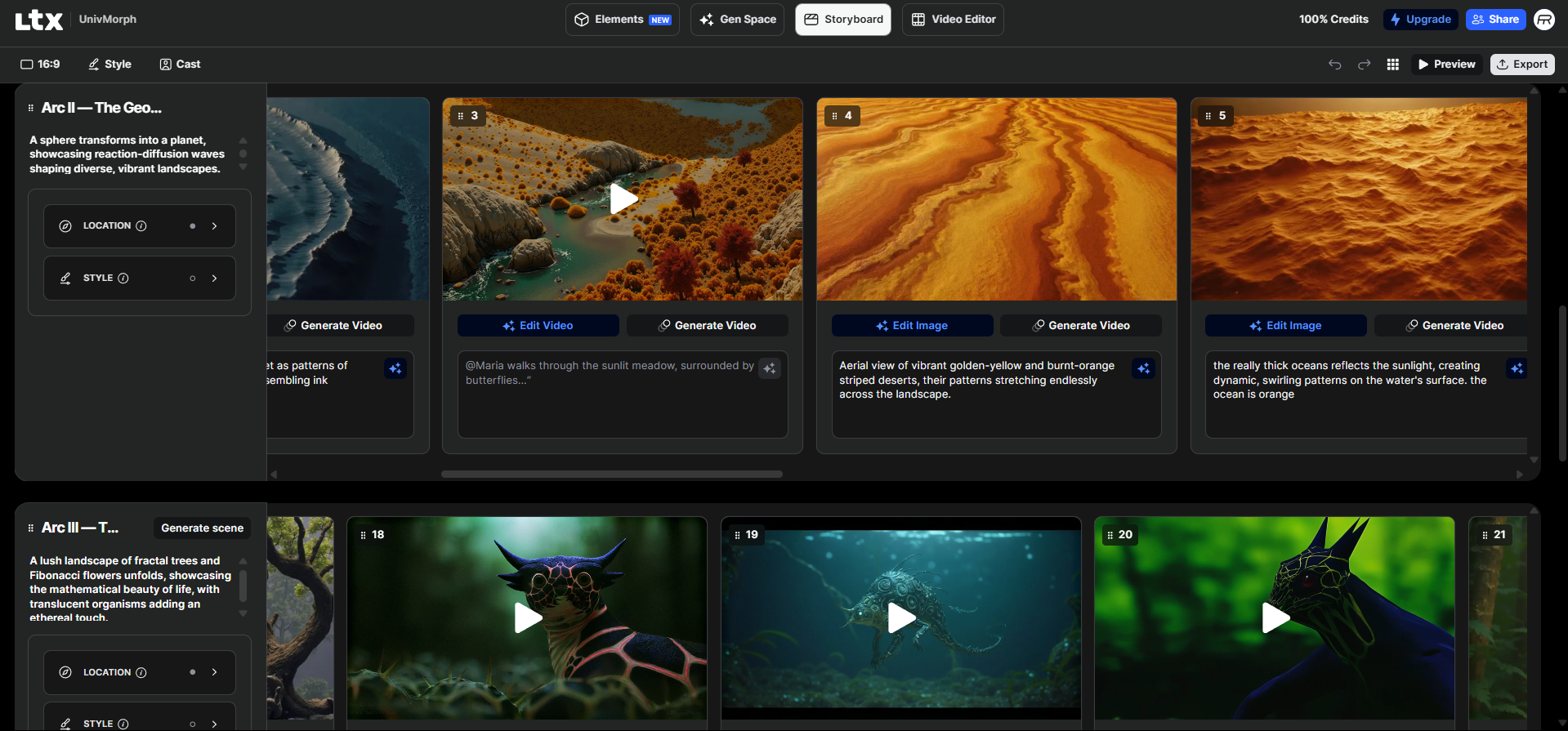
Task: Open the user profile avatar
Action: tap(1544, 20)
